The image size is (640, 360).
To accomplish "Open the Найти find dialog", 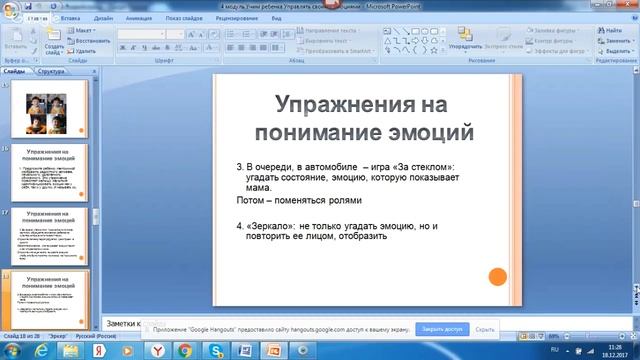I will pyautogui.click(x=610, y=31).
